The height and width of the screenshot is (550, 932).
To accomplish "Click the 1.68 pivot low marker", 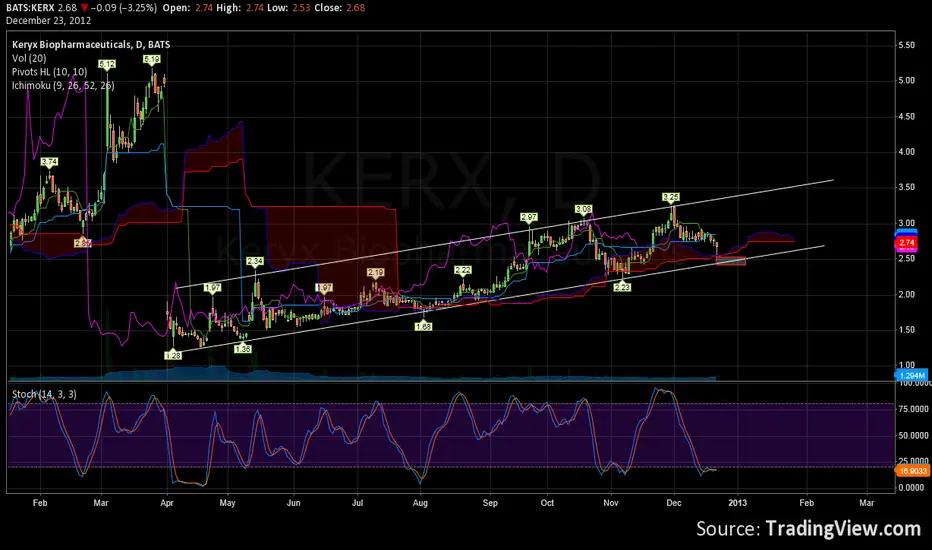I will 423,326.
